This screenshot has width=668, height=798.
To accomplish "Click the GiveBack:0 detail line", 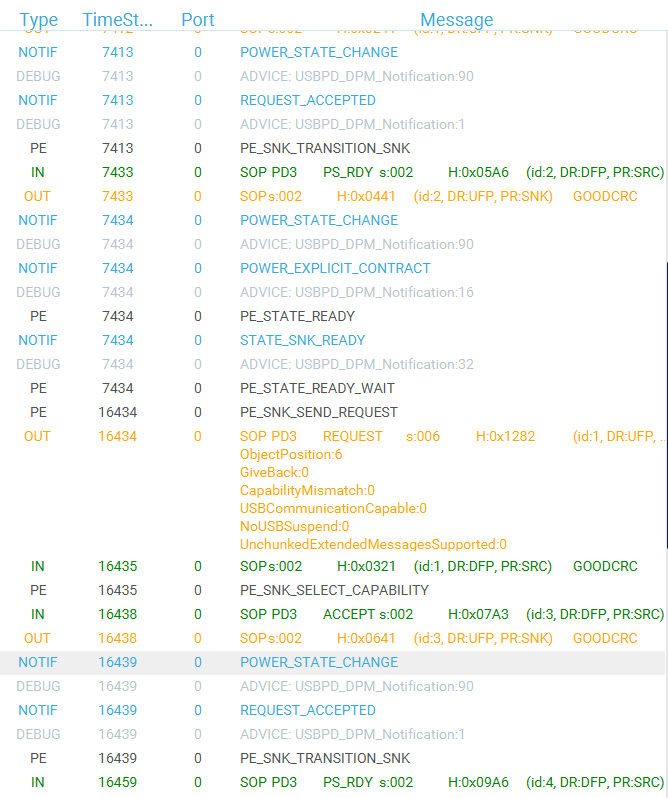I will 274,472.
